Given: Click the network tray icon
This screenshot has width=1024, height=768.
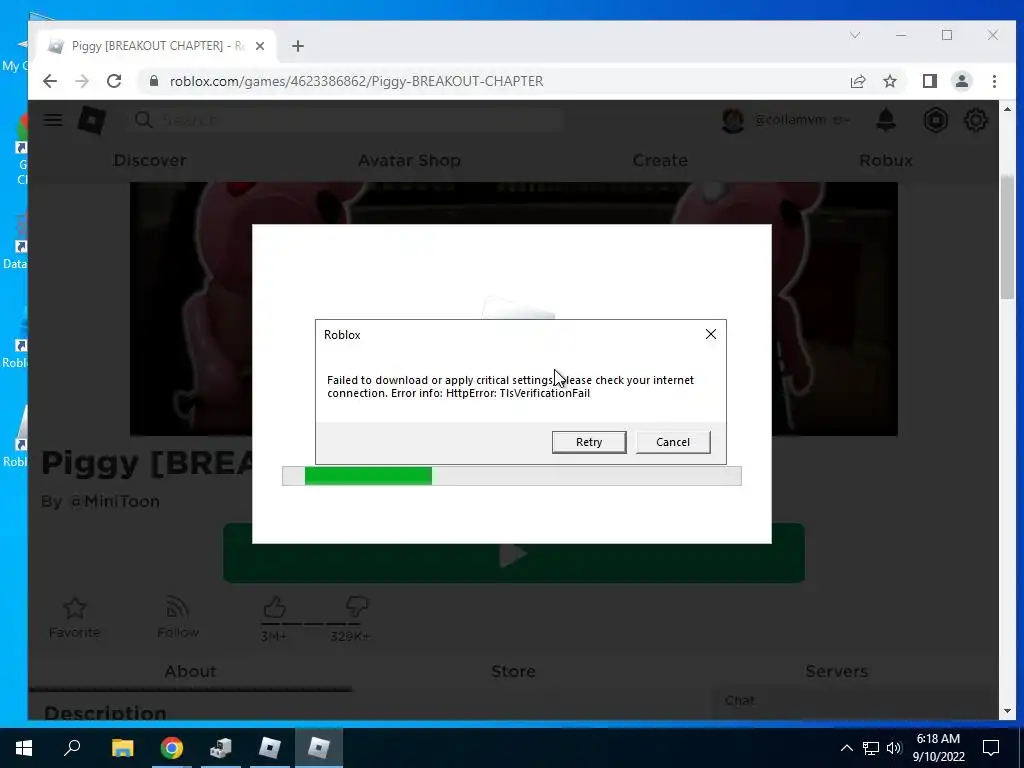Looking at the screenshot, I should point(871,748).
